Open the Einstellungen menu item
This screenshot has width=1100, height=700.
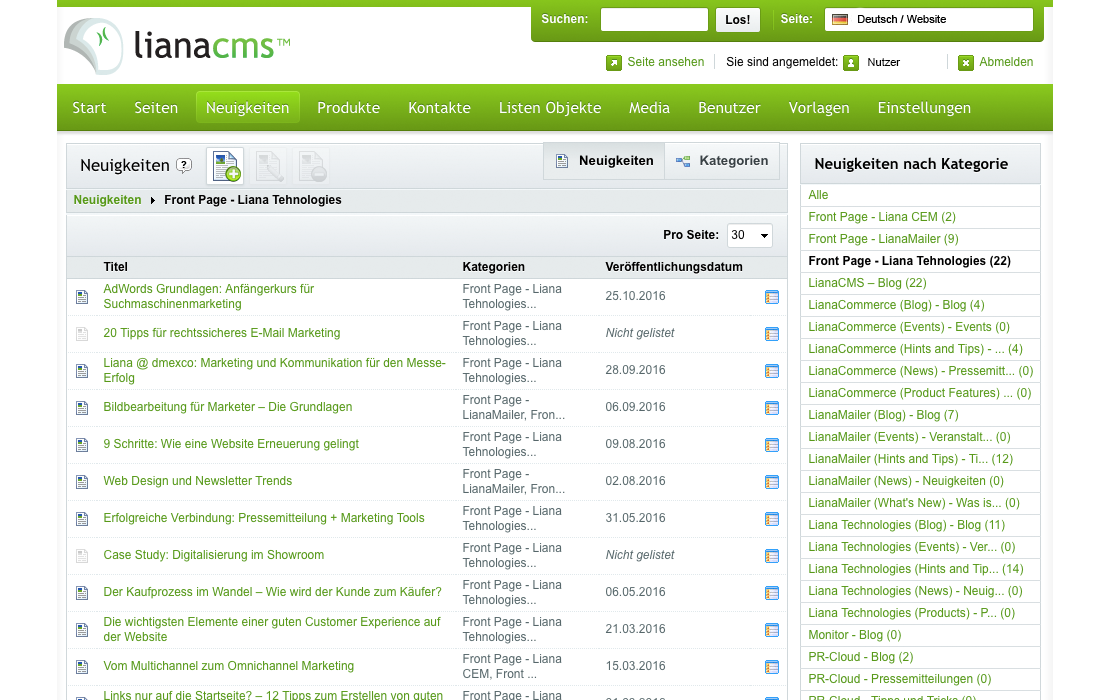click(924, 108)
